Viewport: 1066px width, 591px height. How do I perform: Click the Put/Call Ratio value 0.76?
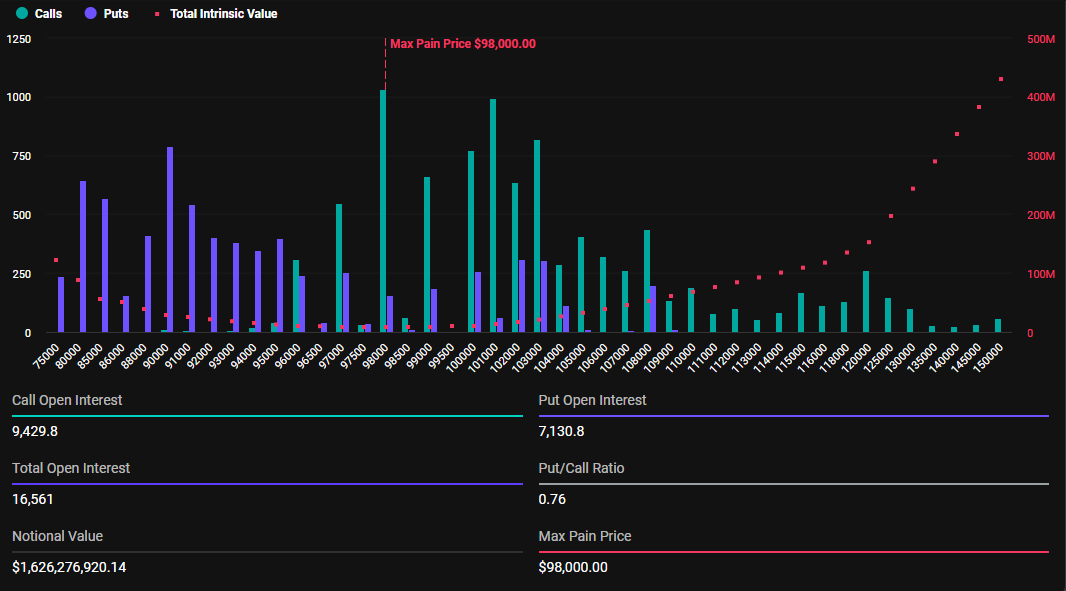551,499
